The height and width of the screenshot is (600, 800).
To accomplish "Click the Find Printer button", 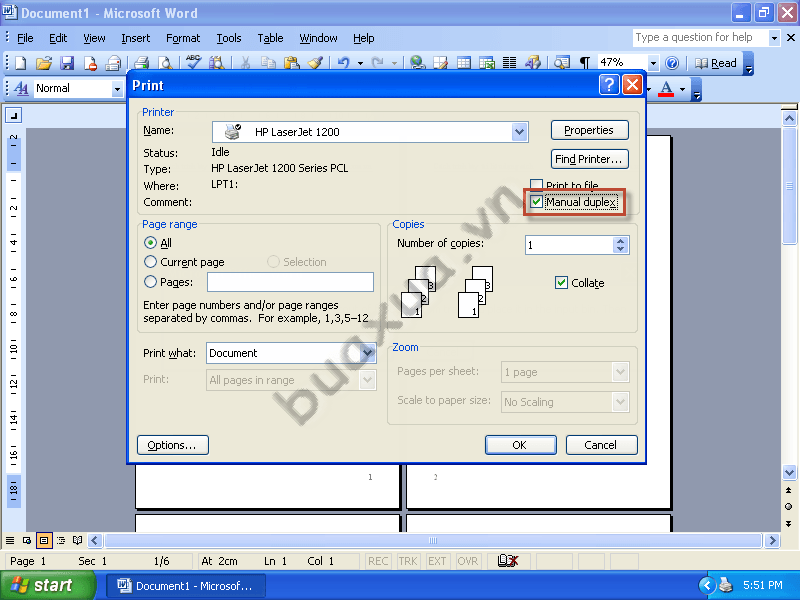I will [x=589, y=159].
